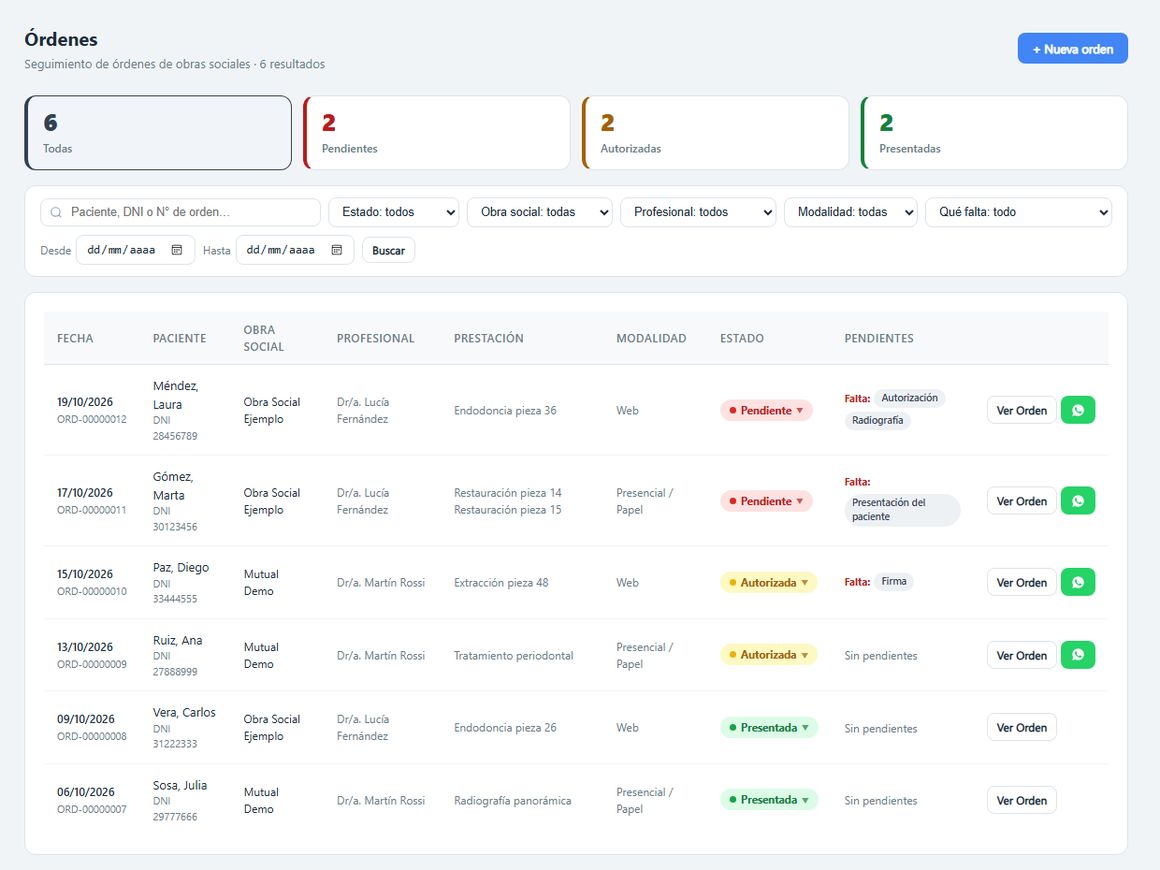Viewport: 1160px width, 870px height.
Task: Open the Qué falta: todo dropdown
Action: coord(1019,212)
